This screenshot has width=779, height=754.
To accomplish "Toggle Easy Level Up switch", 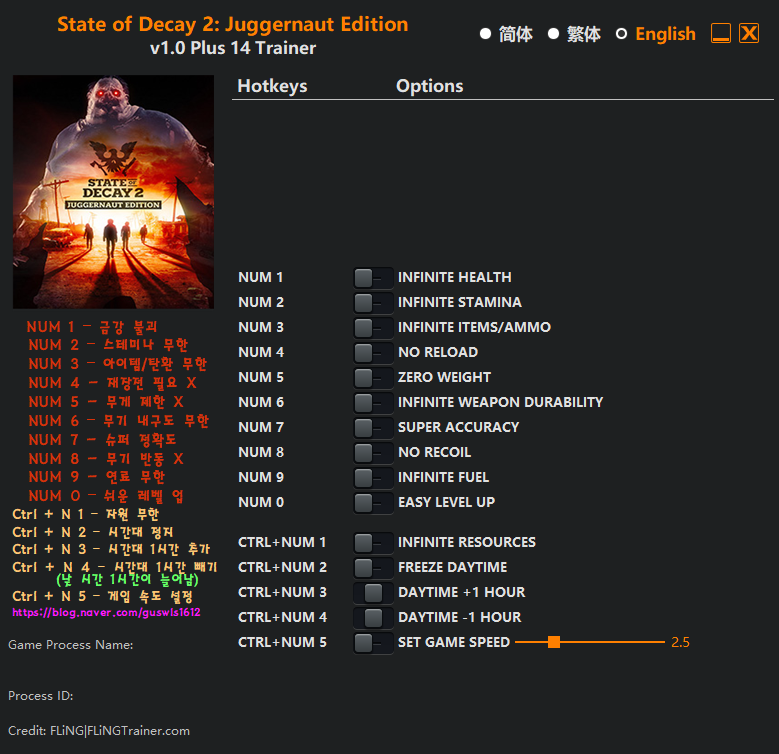I will [373, 503].
